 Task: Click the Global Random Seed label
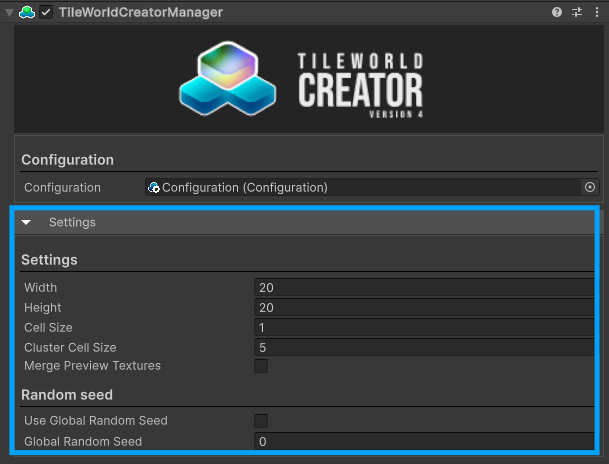click(83, 441)
